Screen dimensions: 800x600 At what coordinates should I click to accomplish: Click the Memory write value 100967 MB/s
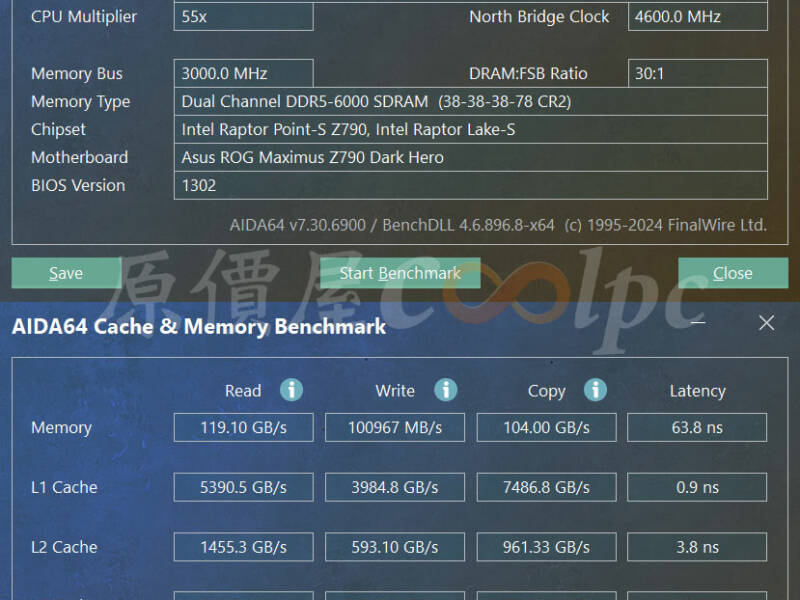click(395, 428)
